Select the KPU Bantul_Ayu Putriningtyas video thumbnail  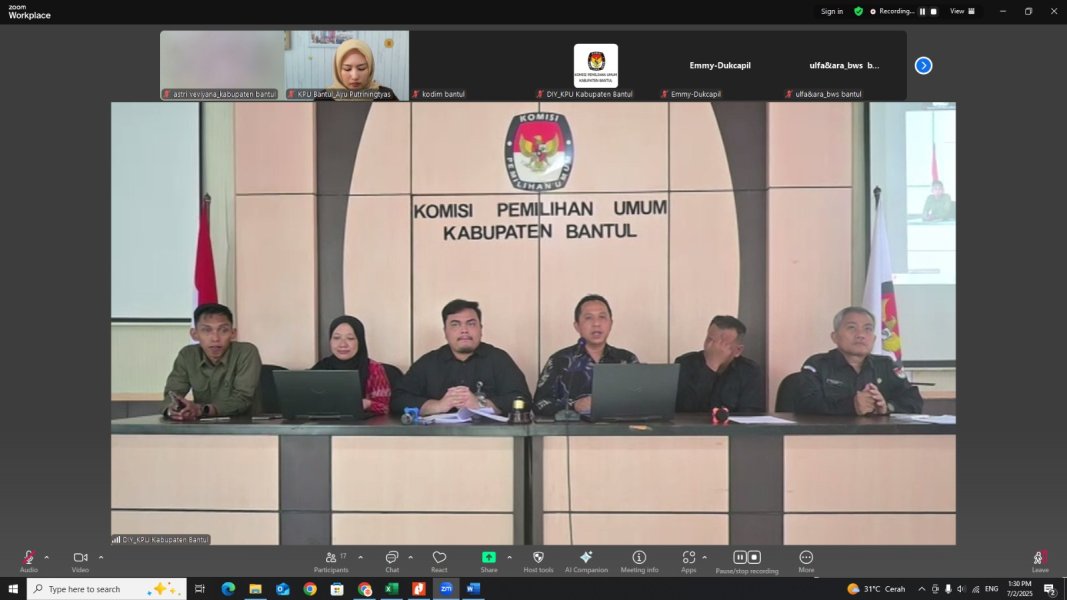click(346, 65)
